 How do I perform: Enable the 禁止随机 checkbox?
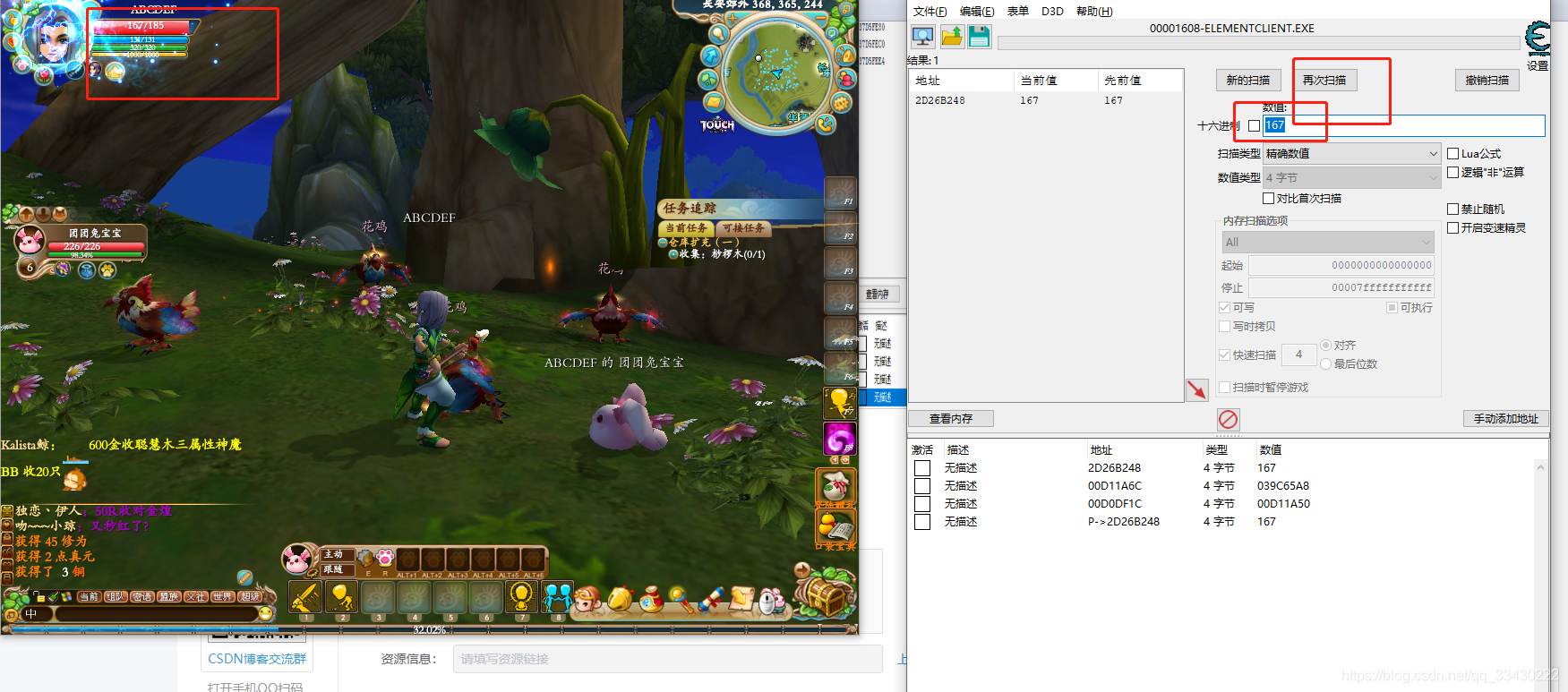pos(1453,209)
